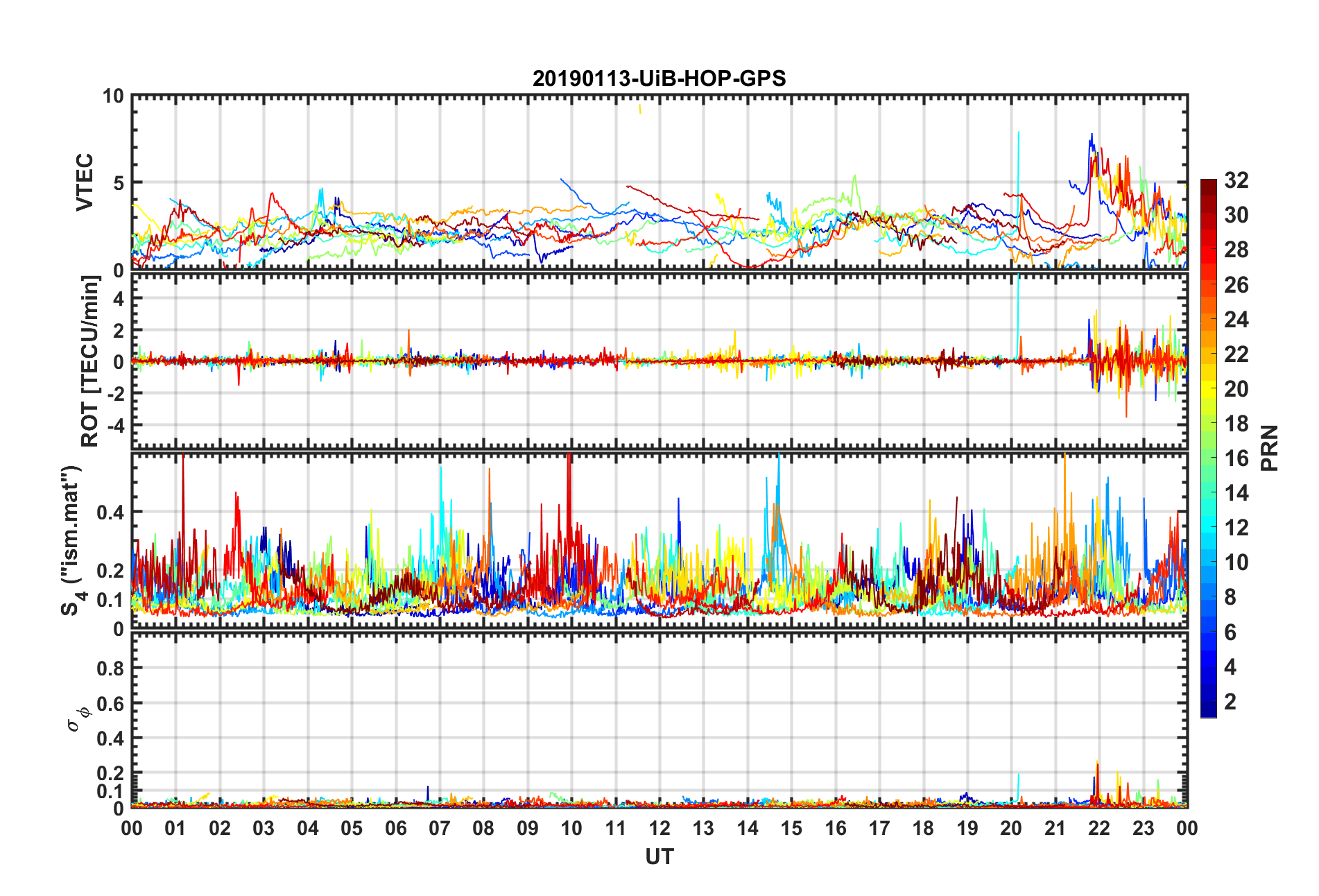Click hour tick label 17 on UT axis
Screen dimensions: 1319x896
(879, 828)
